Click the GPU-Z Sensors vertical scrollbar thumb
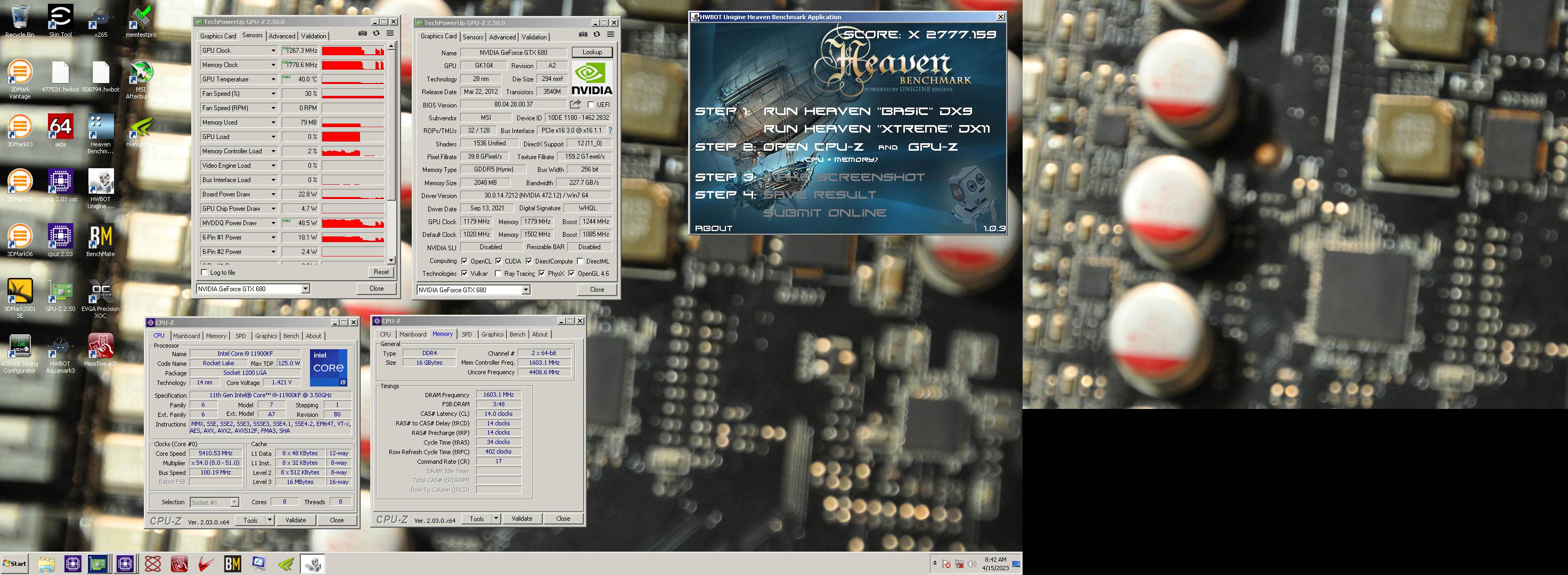This screenshot has width=1568, height=575. pos(391,125)
